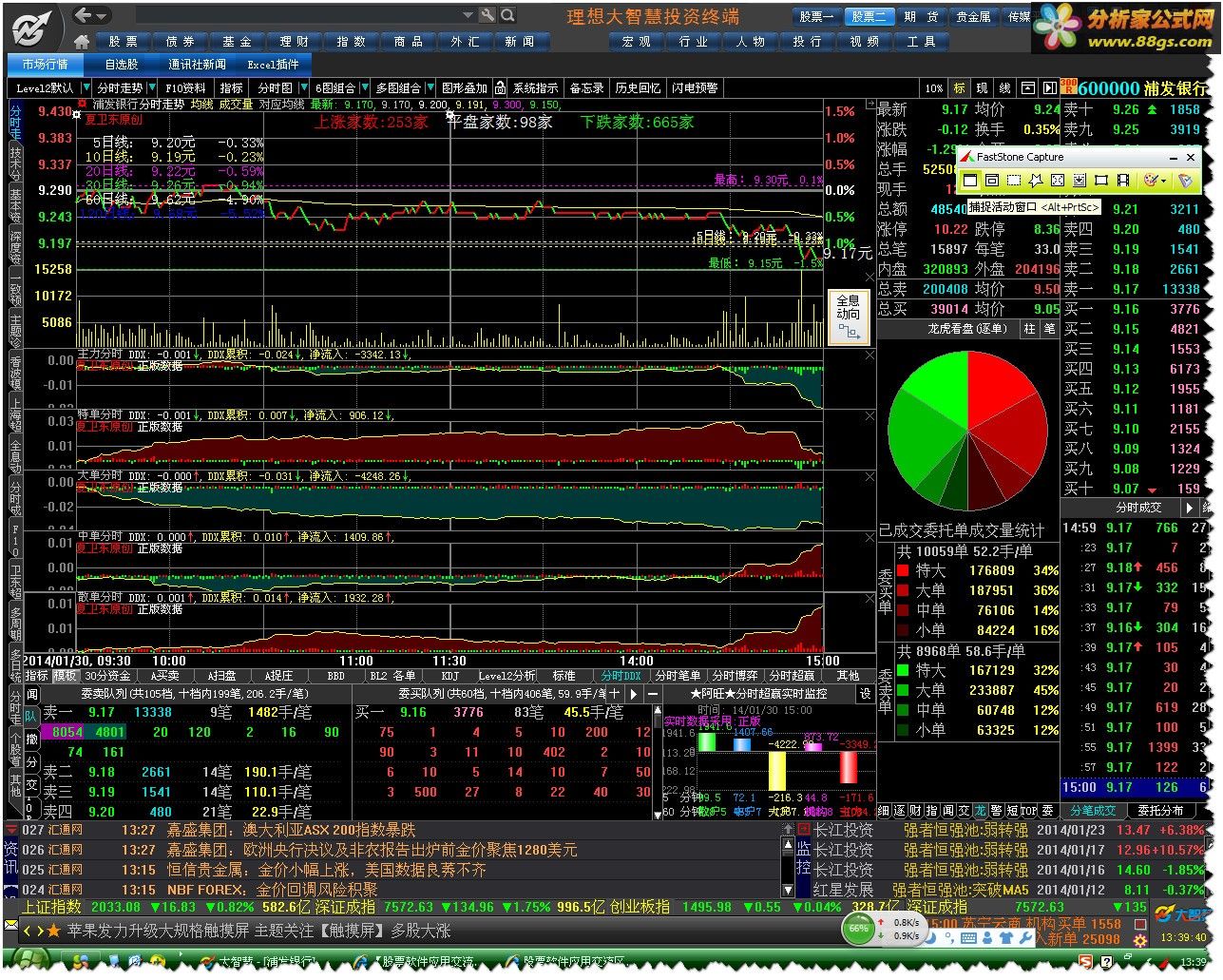The width and height of the screenshot is (1223, 980).
Task: Open the 股票 main menu
Action: pyautogui.click(x=123, y=42)
